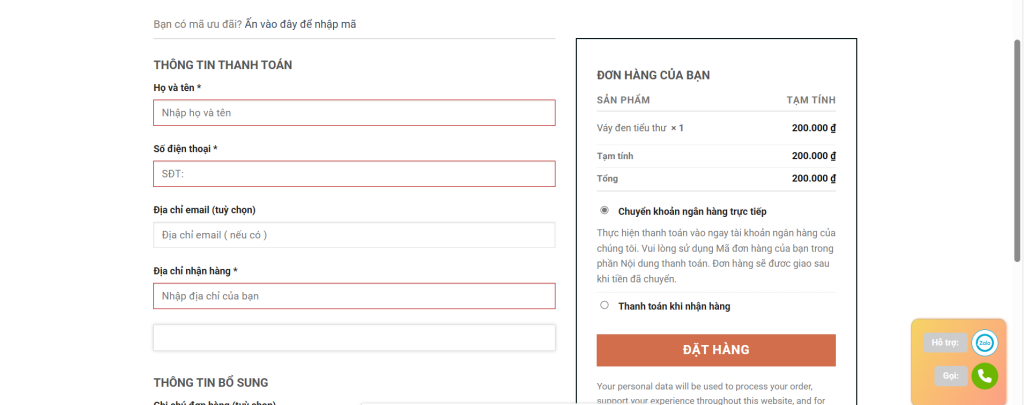
Task: Click the 'SĐT:' phone number field
Action: 354,174
